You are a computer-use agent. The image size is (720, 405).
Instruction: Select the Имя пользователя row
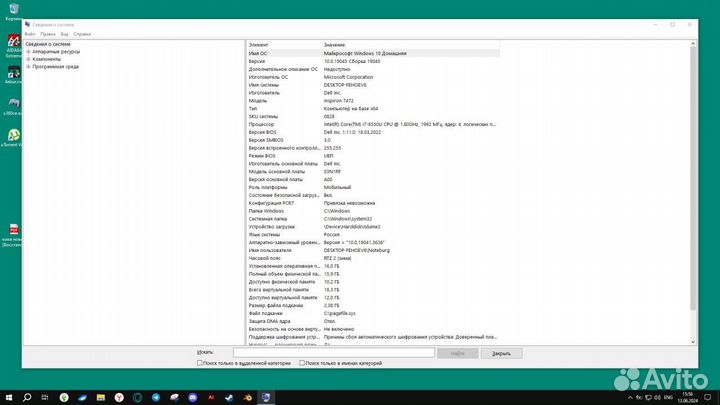coord(373,250)
